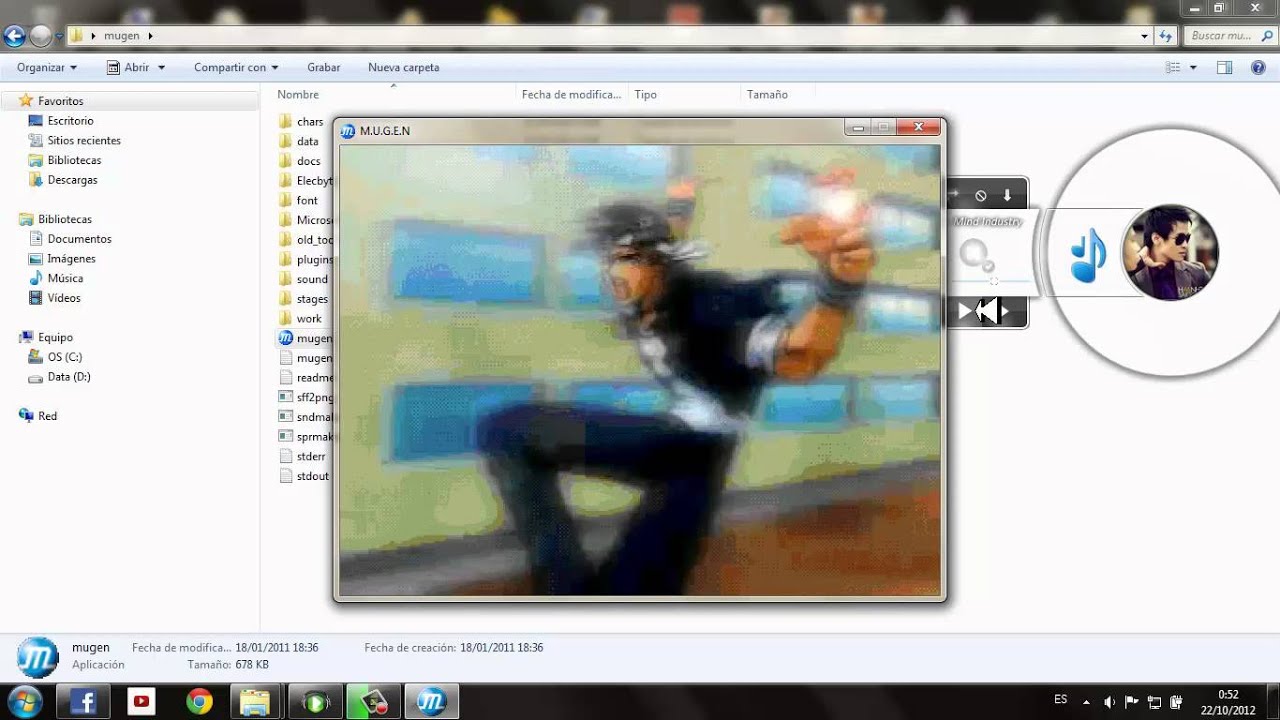Click the ES language indicator
The image size is (1280, 720).
pyautogui.click(x=1061, y=699)
